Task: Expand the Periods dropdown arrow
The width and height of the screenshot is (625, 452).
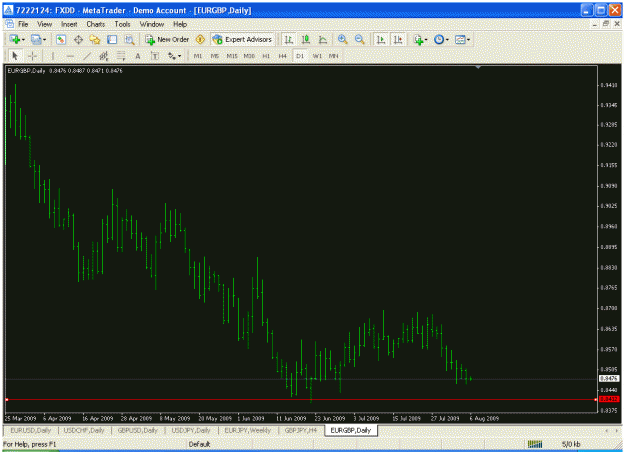Action: coord(447,39)
